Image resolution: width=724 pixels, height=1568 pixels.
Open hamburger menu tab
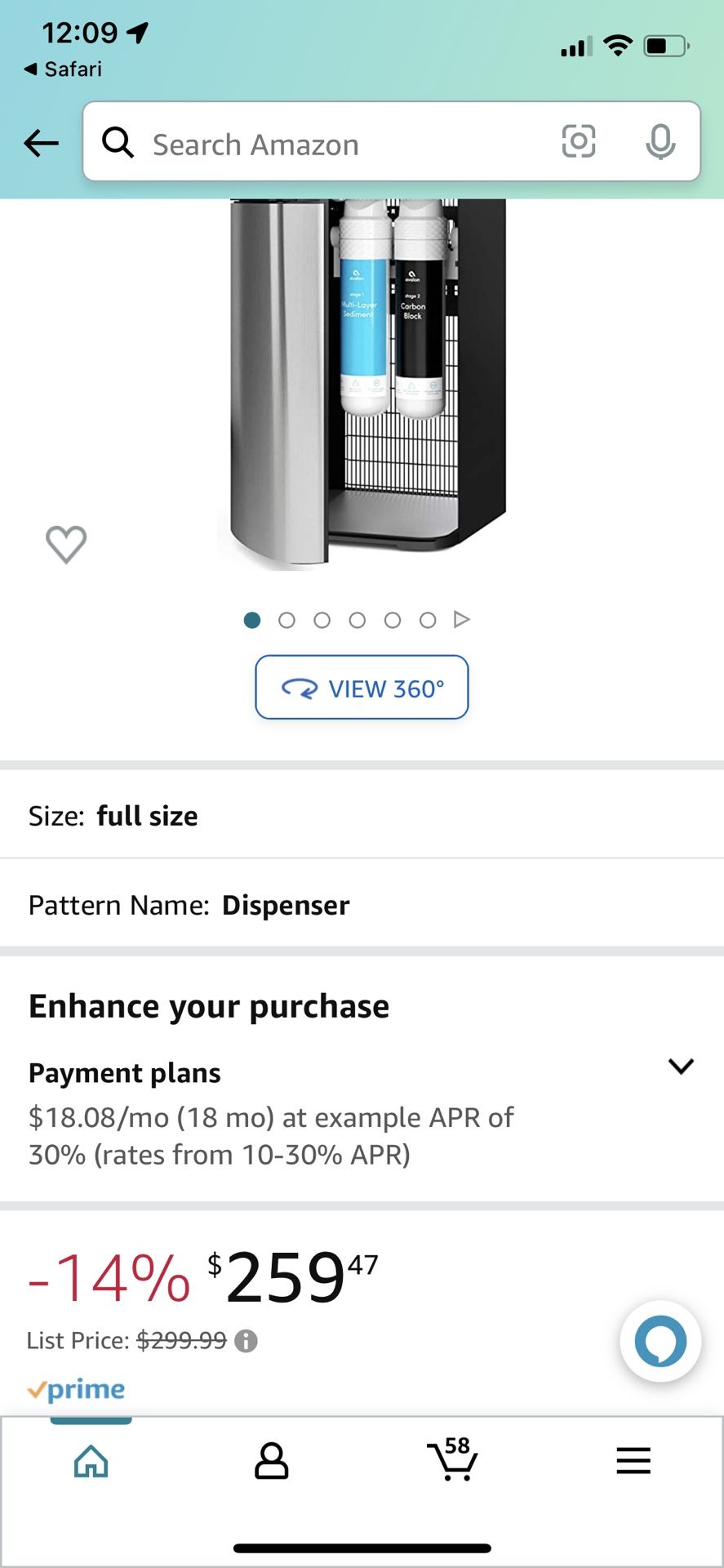(x=633, y=1461)
